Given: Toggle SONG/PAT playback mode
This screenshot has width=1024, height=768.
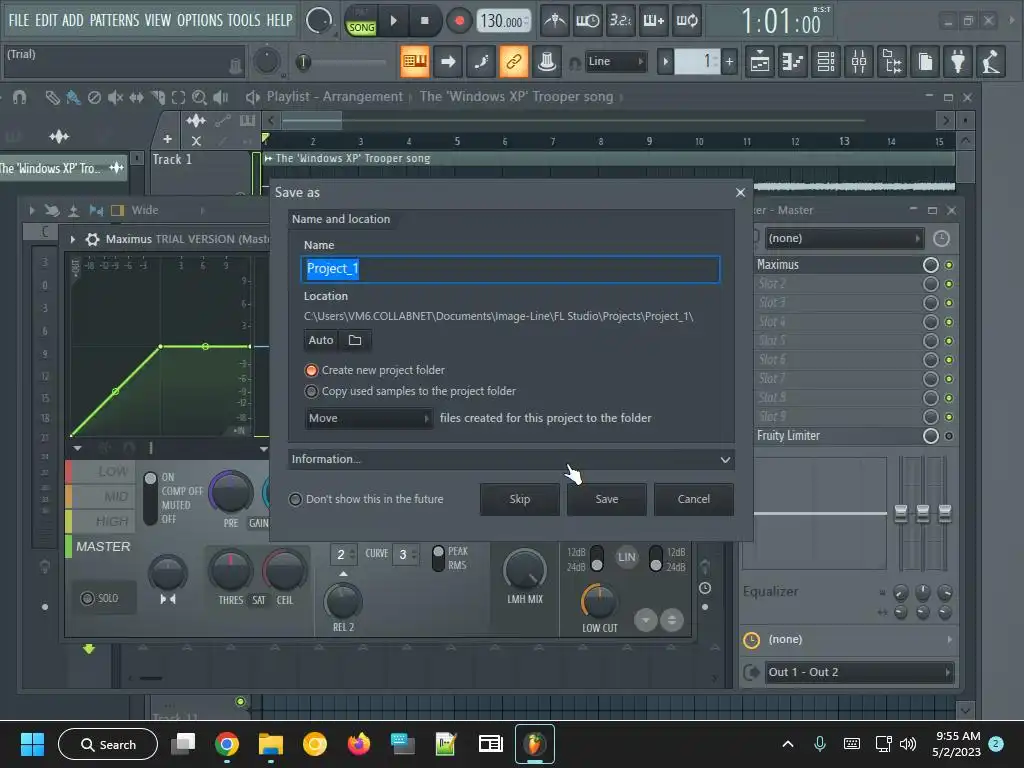Looking at the screenshot, I should [361, 22].
